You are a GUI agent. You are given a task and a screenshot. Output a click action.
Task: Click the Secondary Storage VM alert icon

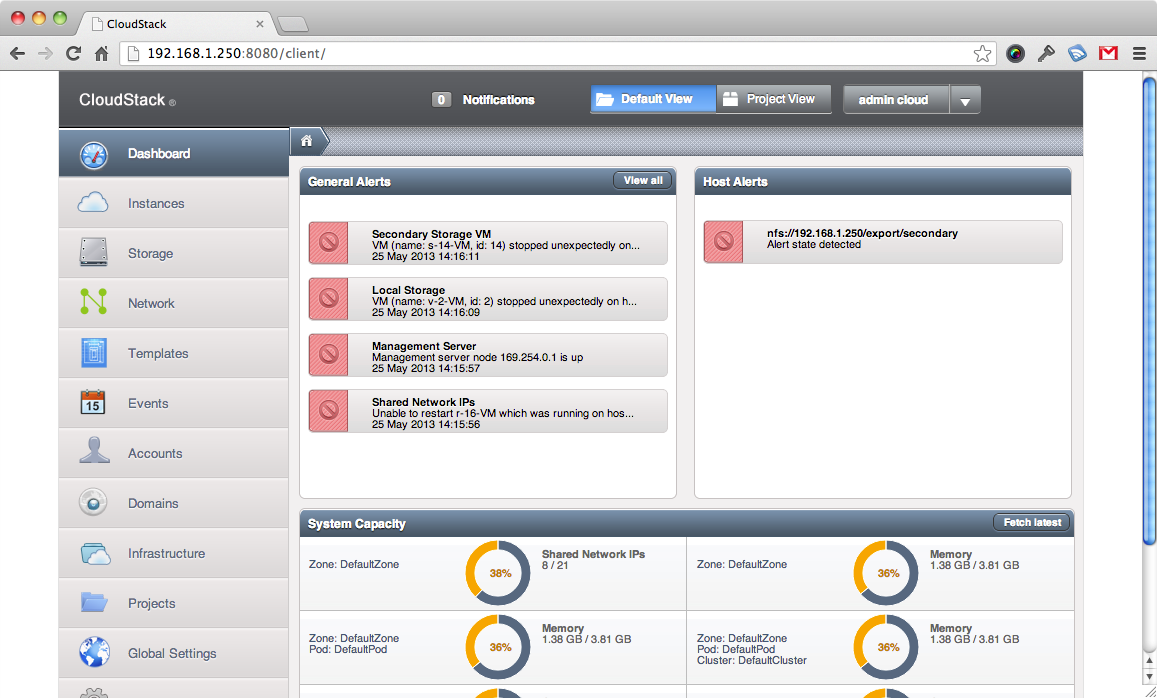328,243
